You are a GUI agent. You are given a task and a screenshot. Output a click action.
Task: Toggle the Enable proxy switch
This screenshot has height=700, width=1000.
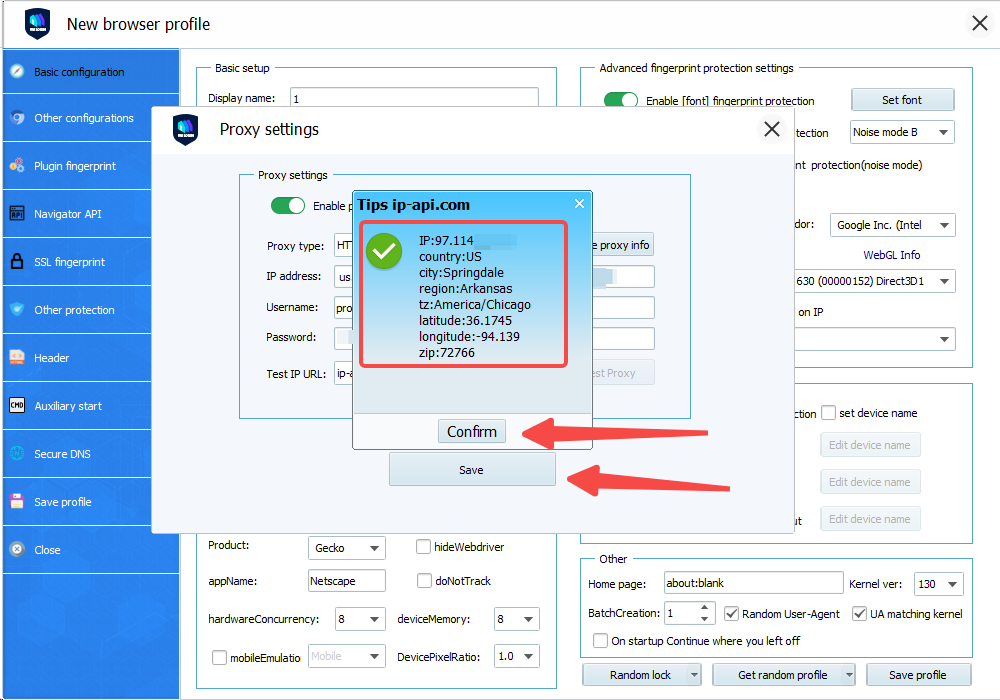[288, 206]
